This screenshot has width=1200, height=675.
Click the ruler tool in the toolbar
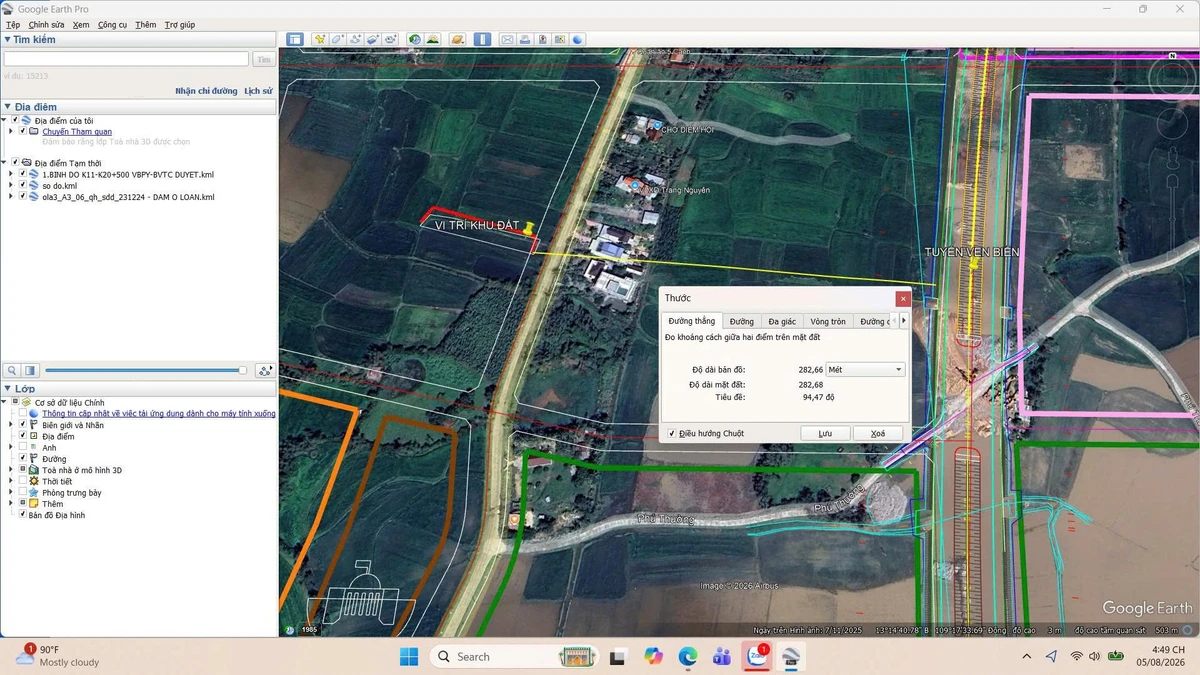pos(482,39)
